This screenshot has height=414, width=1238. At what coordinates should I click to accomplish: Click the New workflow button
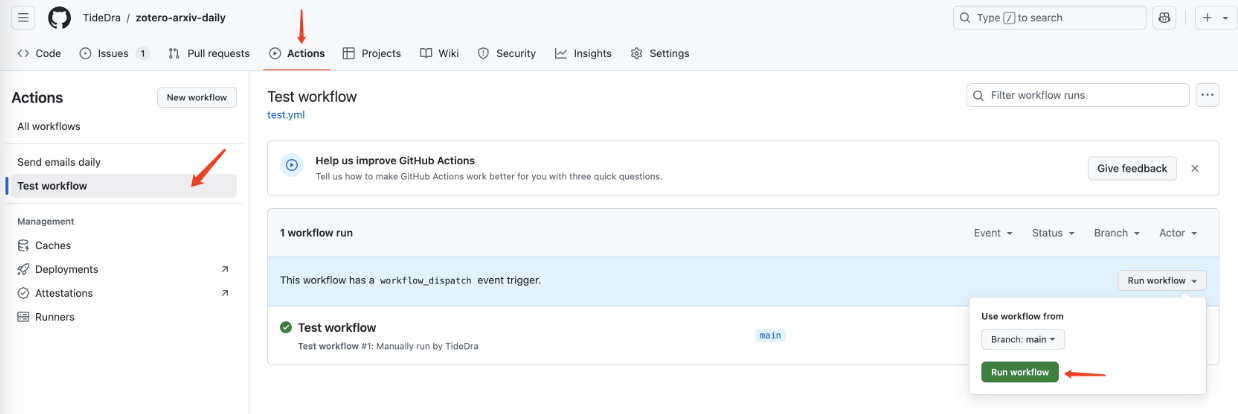point(197,97)
